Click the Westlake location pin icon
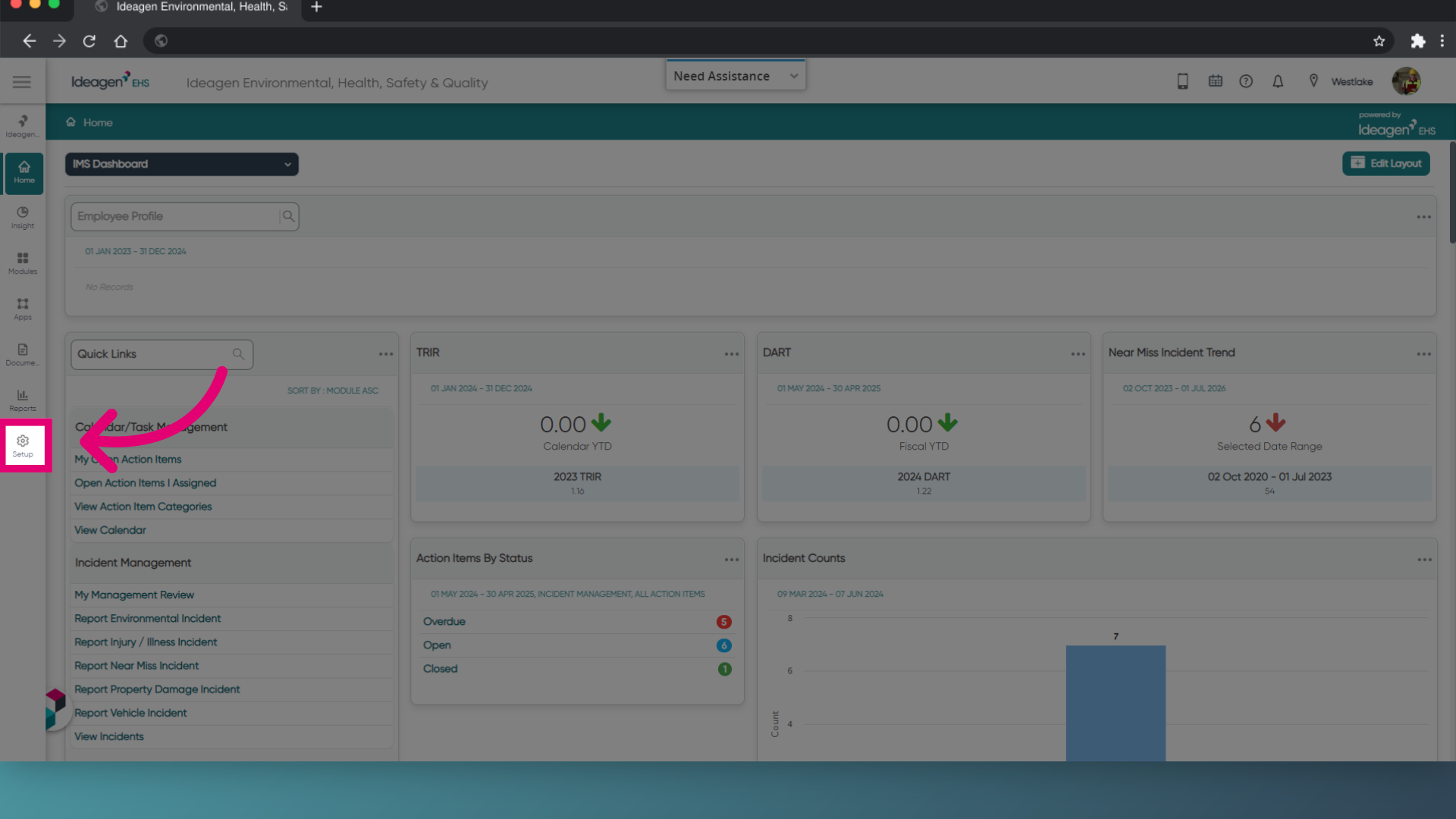 point(1313,81)
